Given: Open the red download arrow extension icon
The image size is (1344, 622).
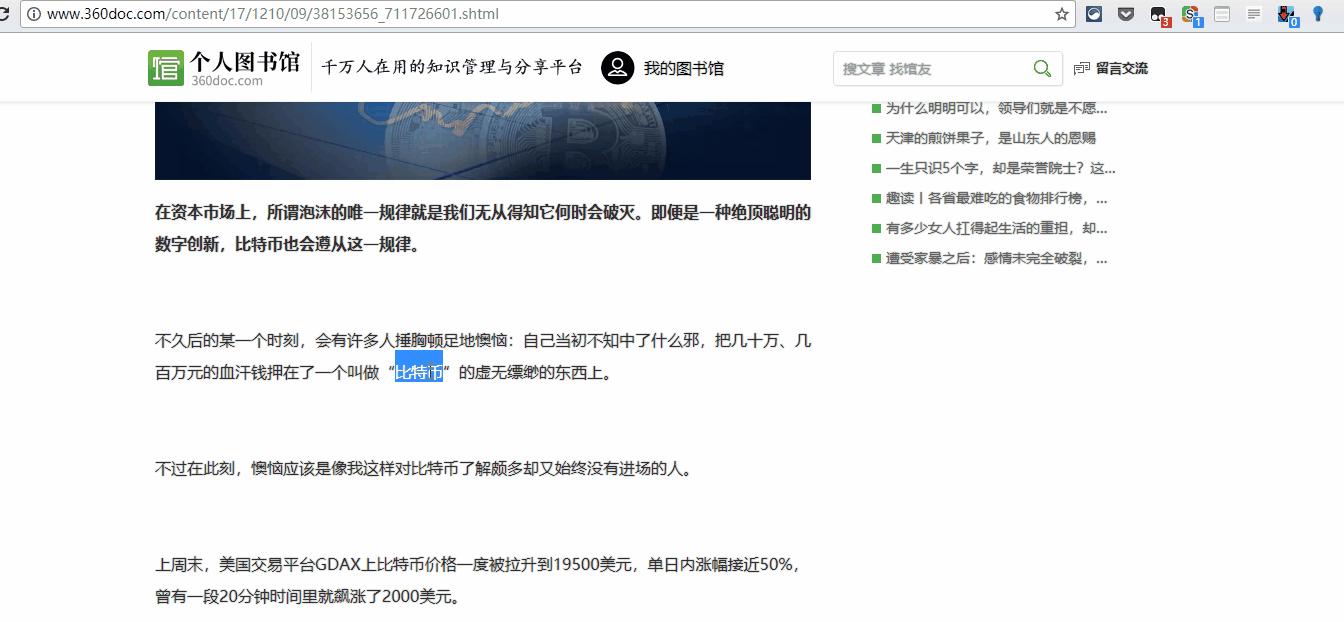Looking at the screenshot, I should pos(1287,15).
